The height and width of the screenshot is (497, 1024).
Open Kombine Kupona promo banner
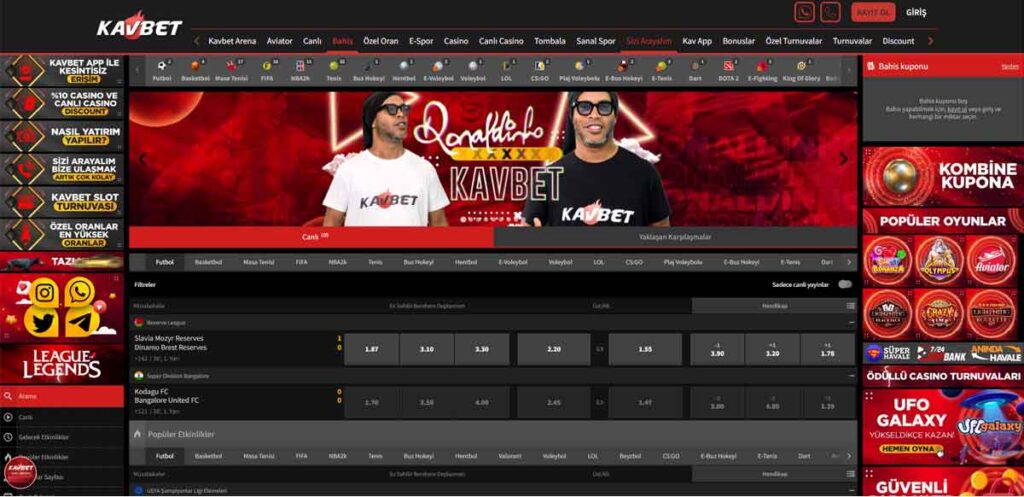pos(943,176)
